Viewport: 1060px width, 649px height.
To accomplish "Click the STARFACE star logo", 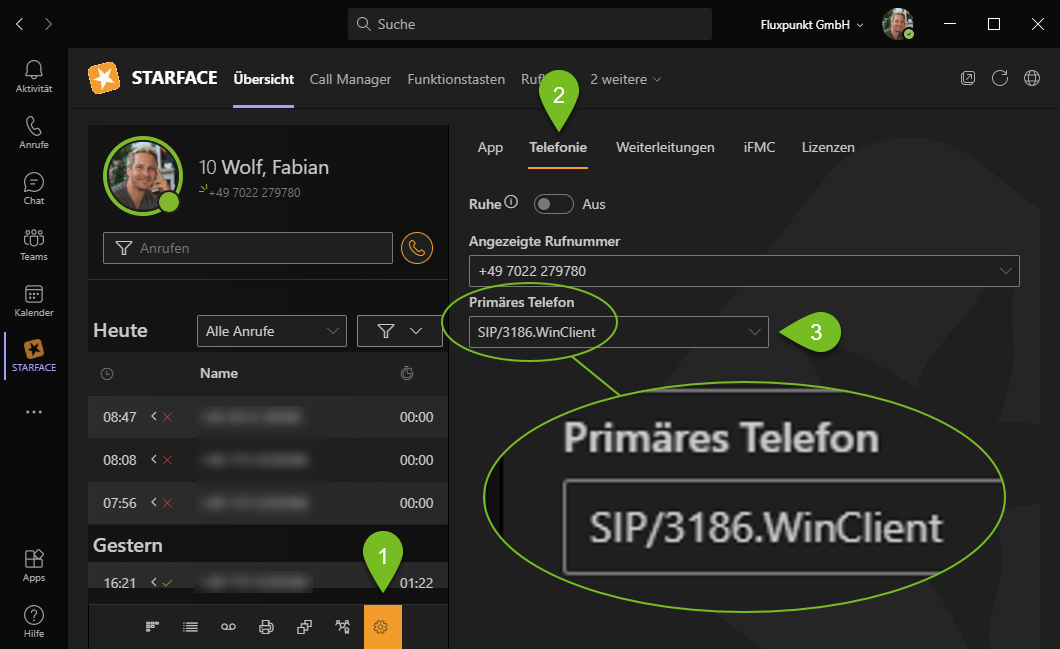I will tap(104, 78).
